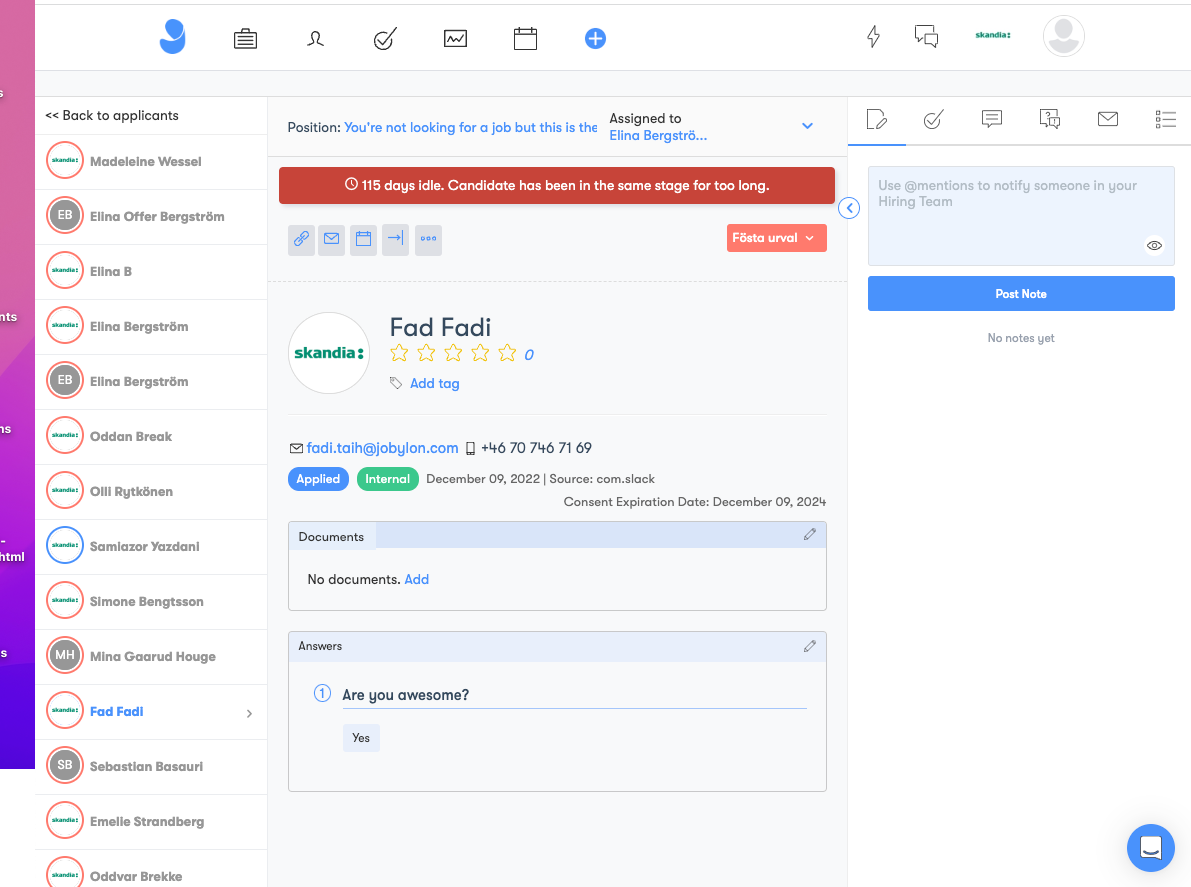This screenshot has height=887, width=1191.
Task: Click fadi.taih@jobylon.com email link
Action: click(382, 448)
